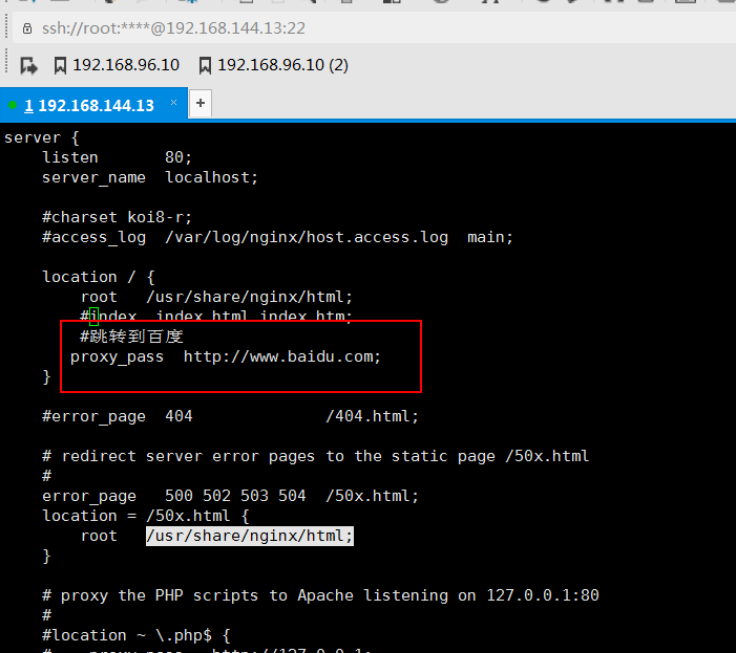
Task: Click the 'location = /50x.html {' line
Action: click(146, 516)
